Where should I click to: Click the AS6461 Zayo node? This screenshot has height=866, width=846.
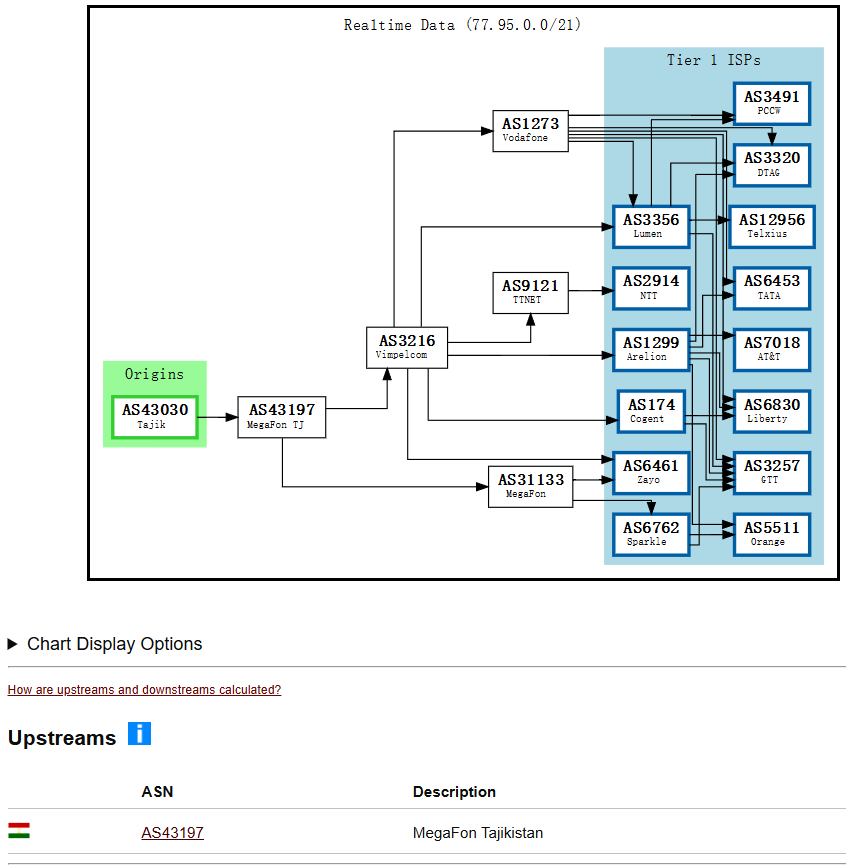coord(651,473)
